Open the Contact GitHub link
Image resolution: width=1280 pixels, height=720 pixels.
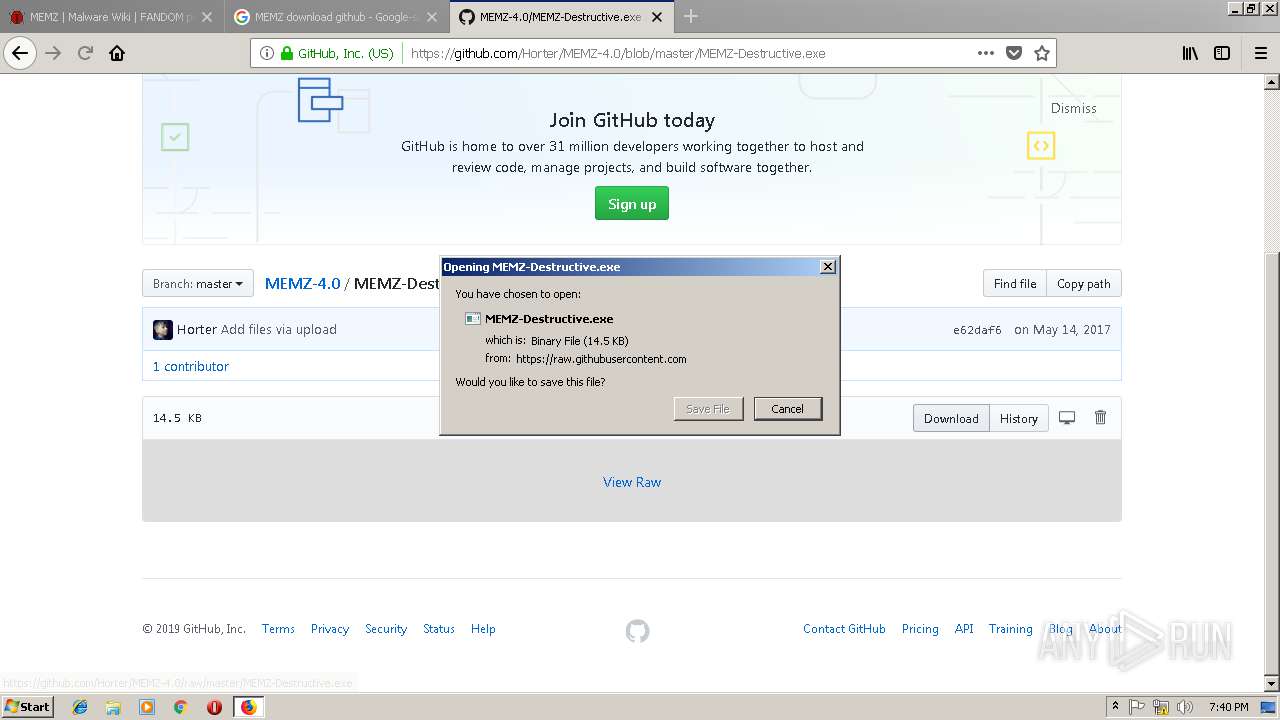844,629
